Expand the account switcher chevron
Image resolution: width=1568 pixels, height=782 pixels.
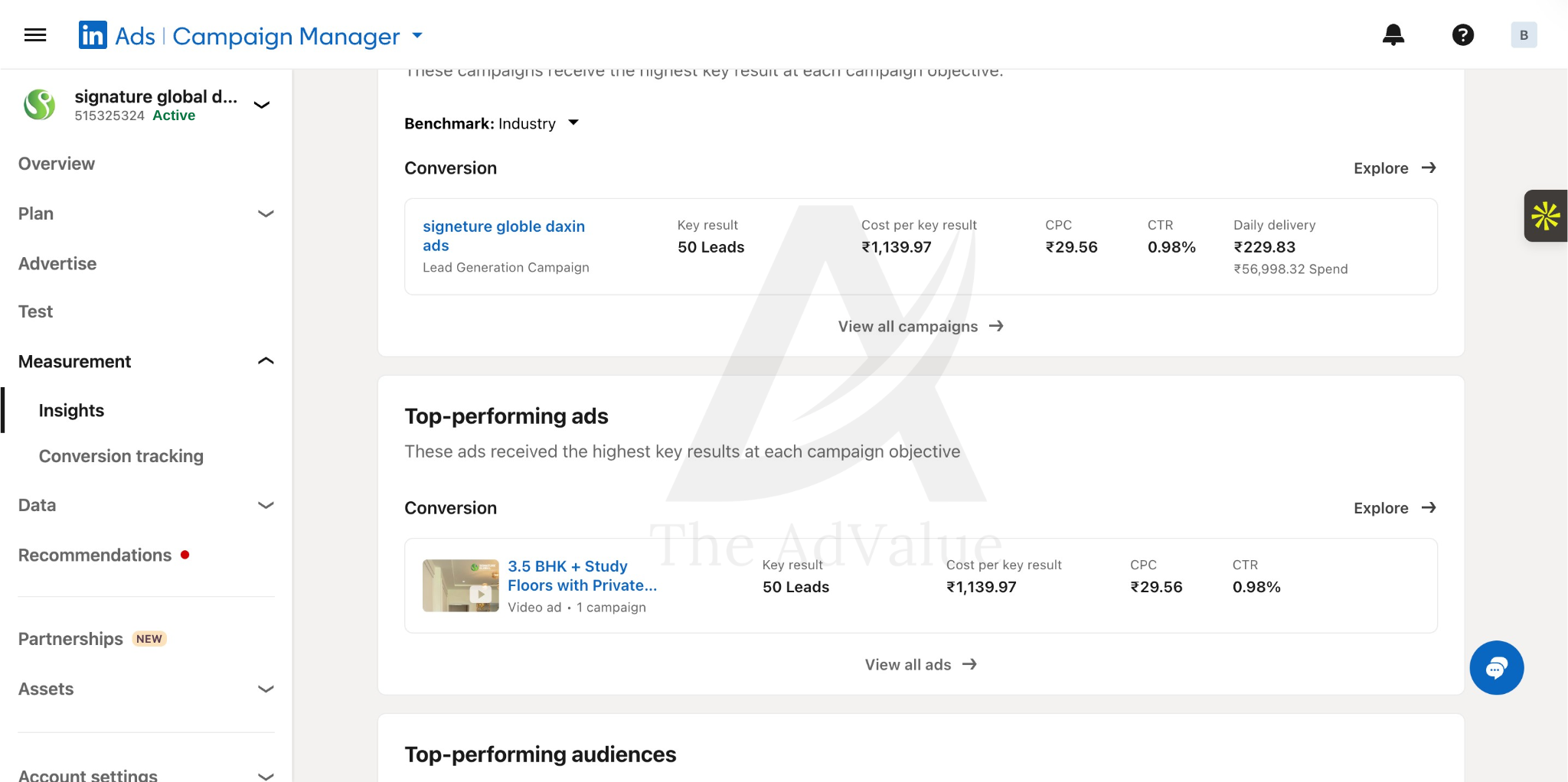coord(262,105)
